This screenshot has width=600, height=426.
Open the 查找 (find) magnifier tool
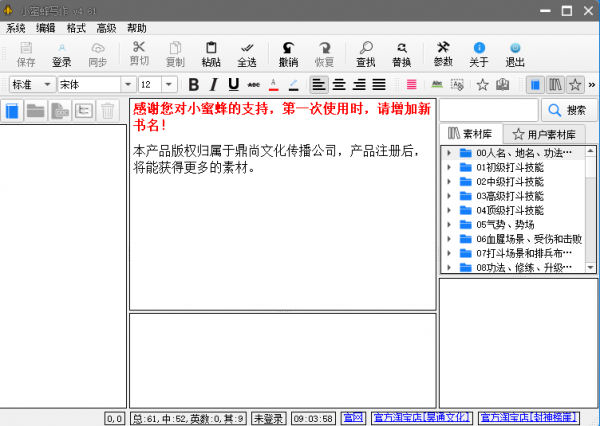tap(366, 53)
